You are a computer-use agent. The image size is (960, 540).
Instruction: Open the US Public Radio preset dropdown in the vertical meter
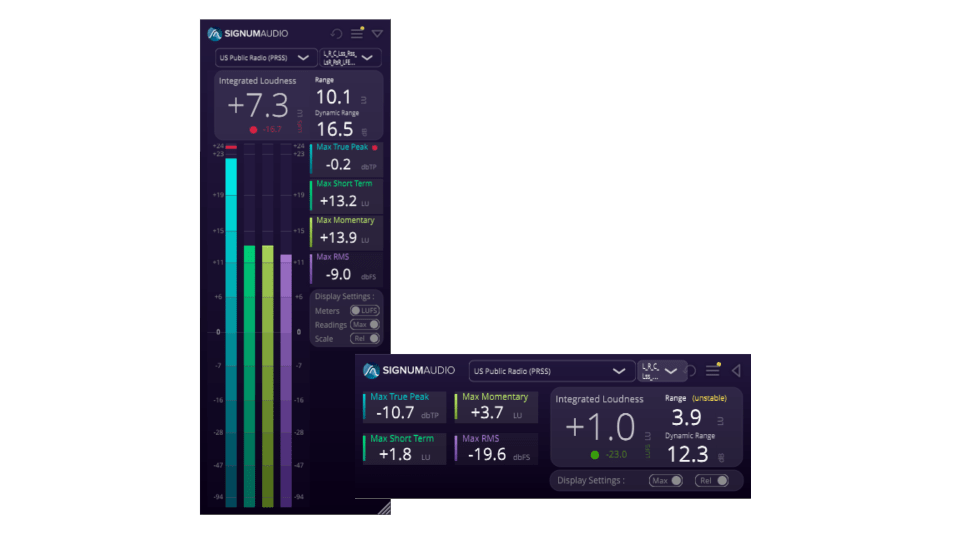click(x=265, y=58)
